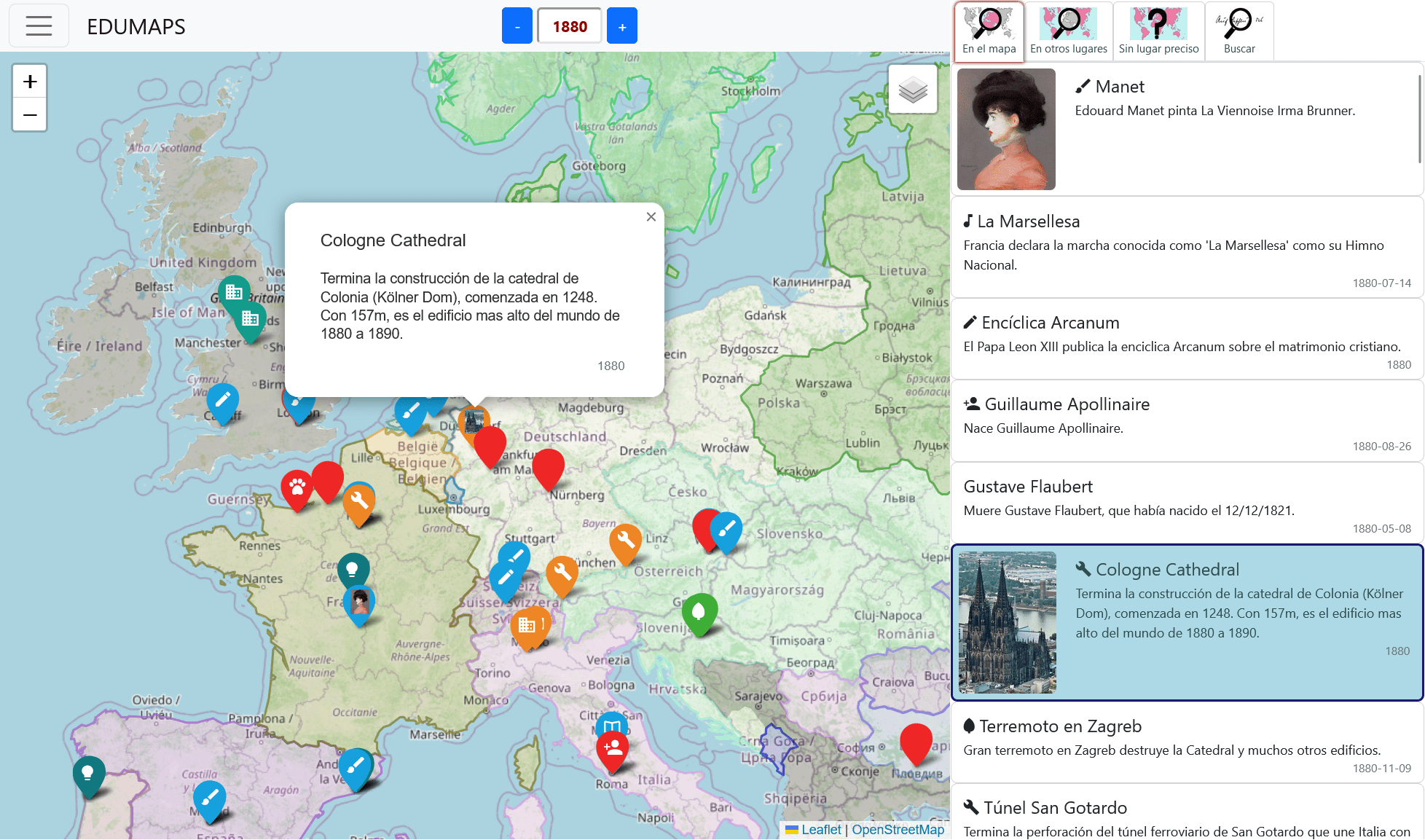Open the map layers control
Screen dimensions: 1425x840
[x=912, y=90]
